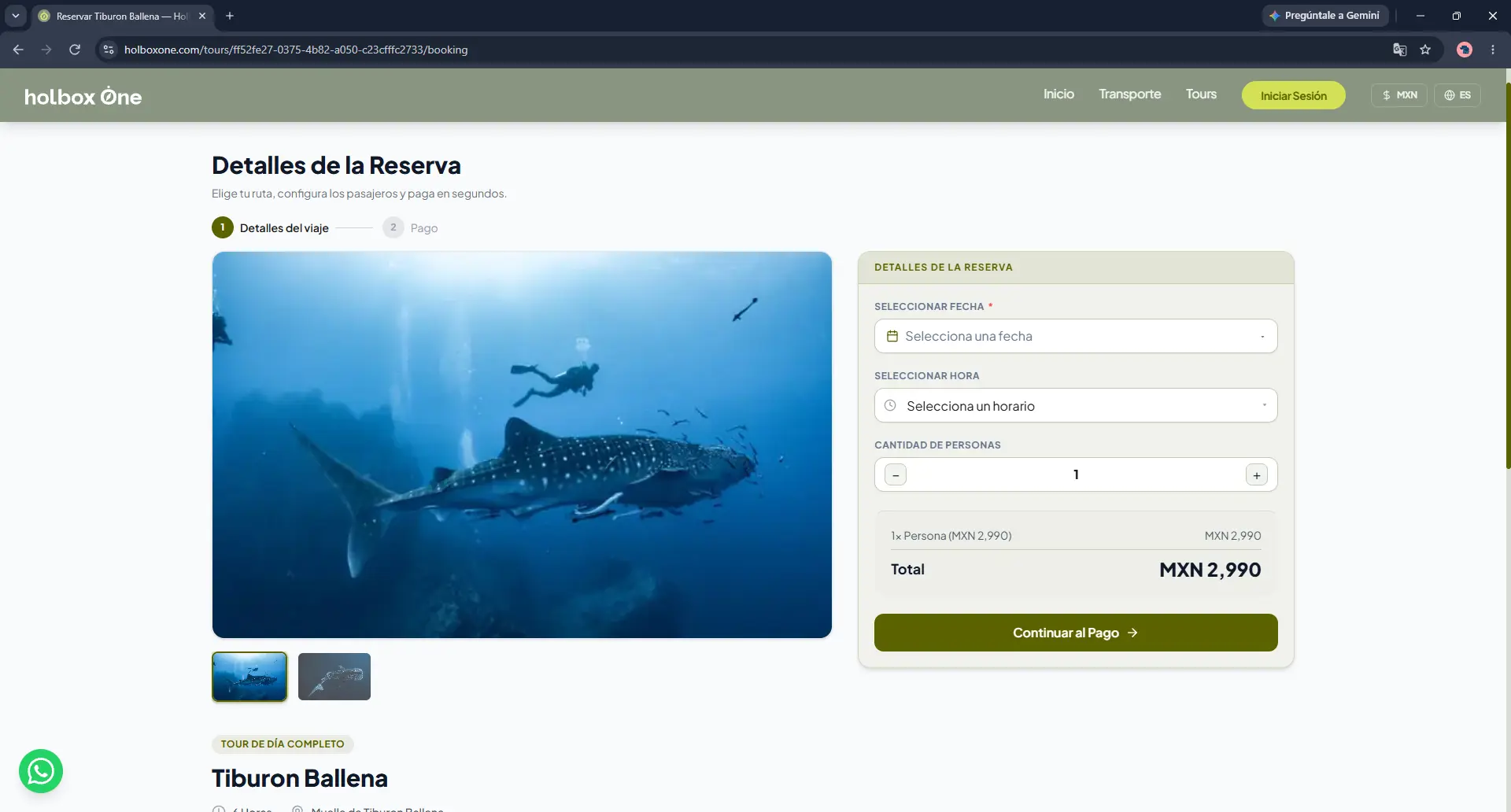Image resolution: width=1511 pixels, height=812 pixels.
Task: Click the browser address bar URL
Action: coord(296,50)
